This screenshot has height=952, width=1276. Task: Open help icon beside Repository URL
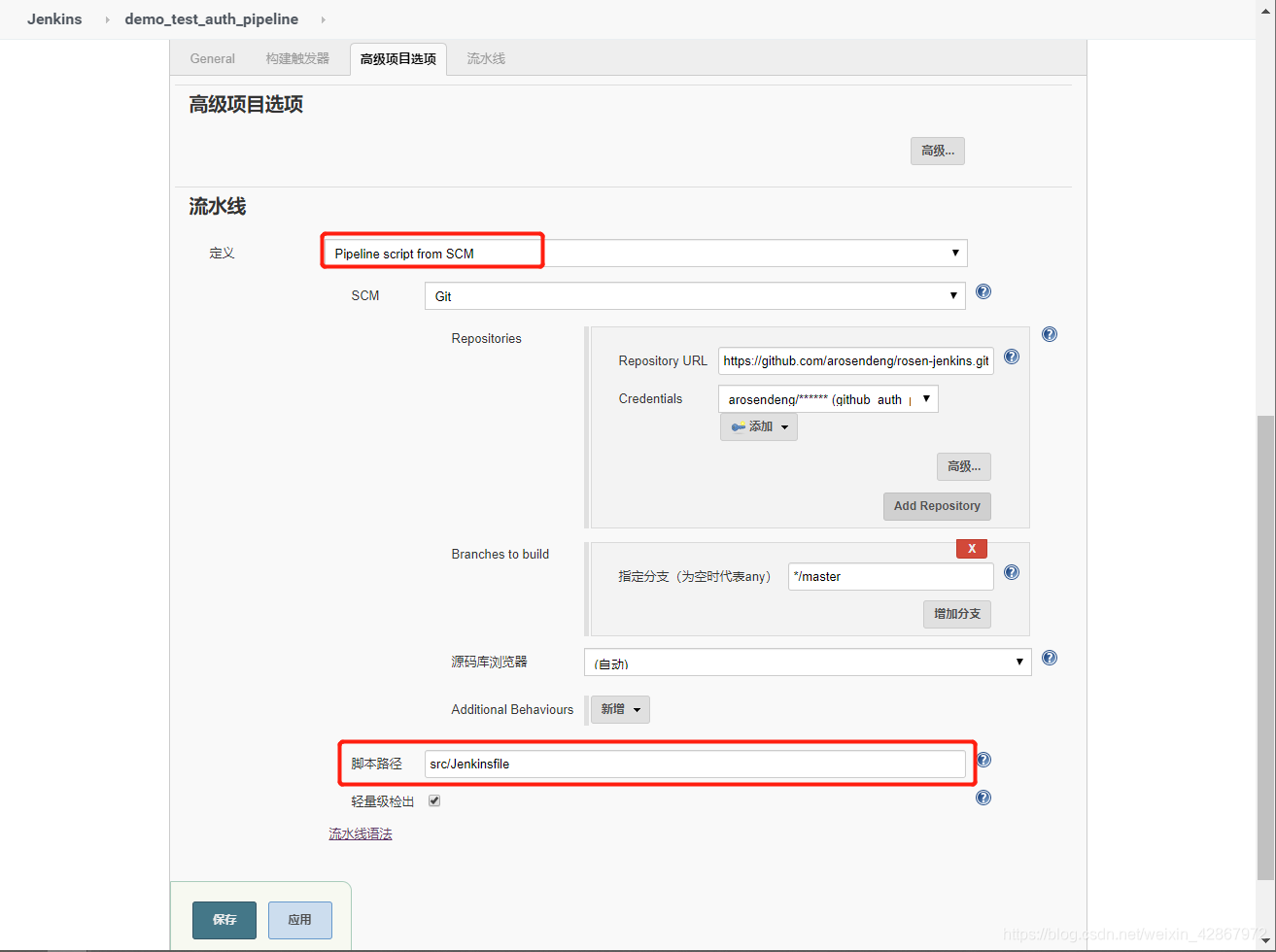click(1012, 357)
